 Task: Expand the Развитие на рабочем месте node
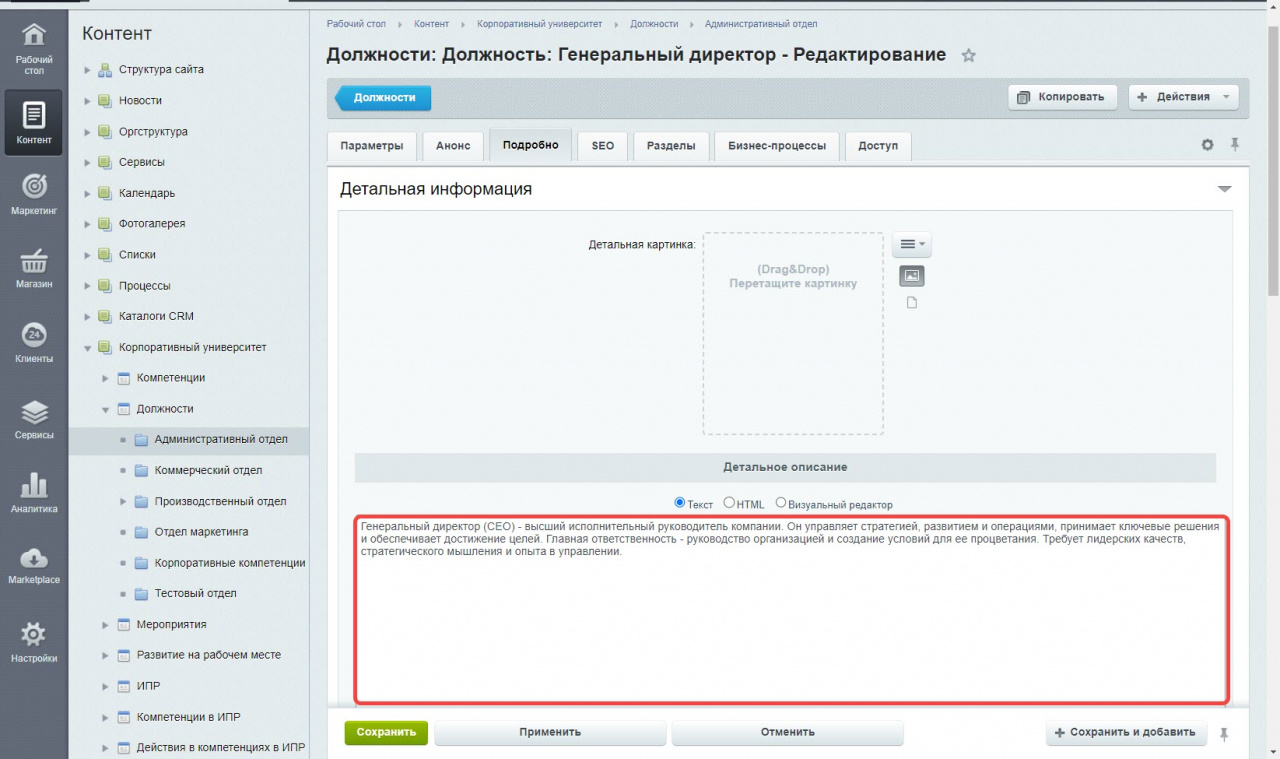(105, 656)
